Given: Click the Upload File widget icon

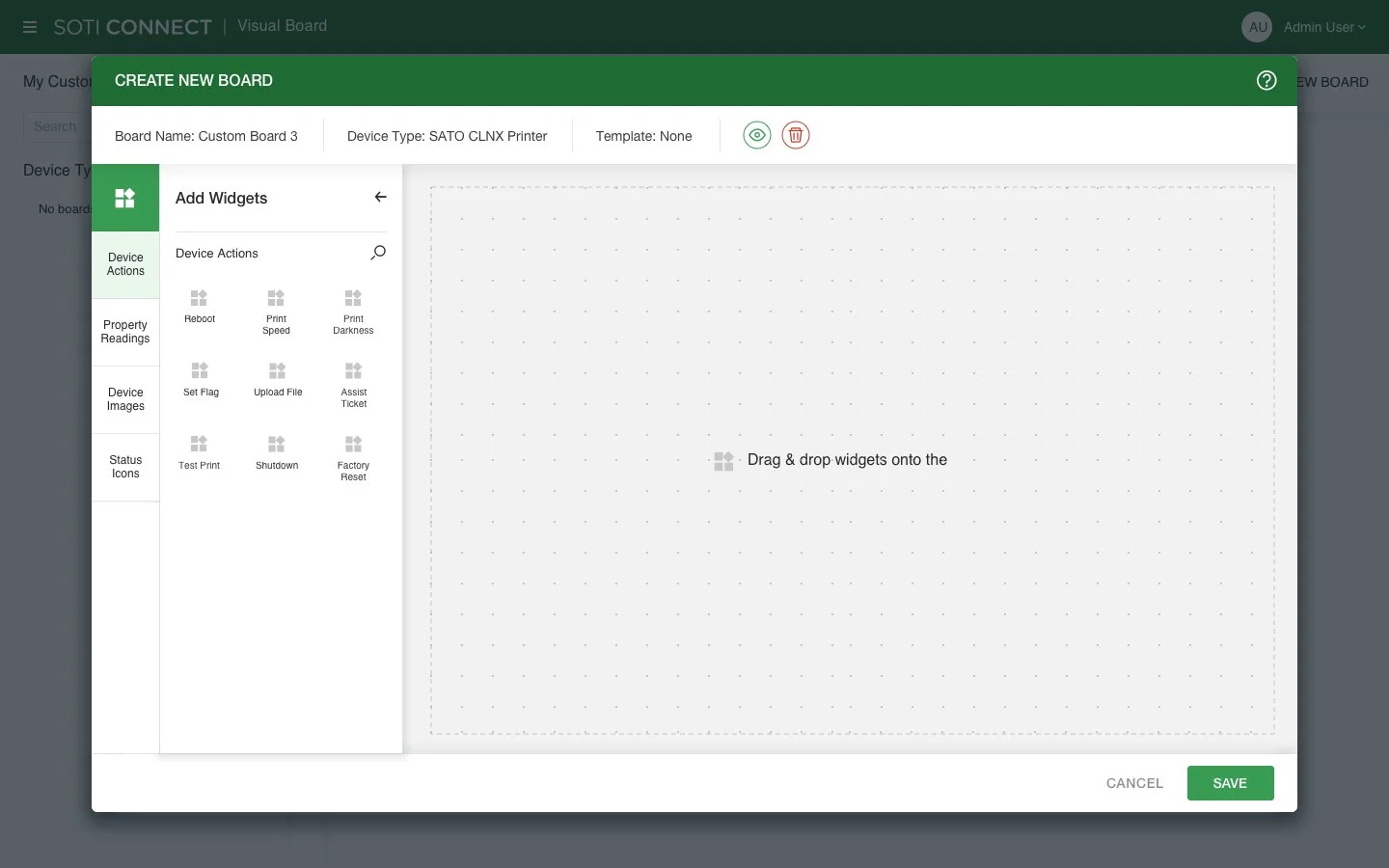Looking at the screenshot, I should click(x=277, y=369).
